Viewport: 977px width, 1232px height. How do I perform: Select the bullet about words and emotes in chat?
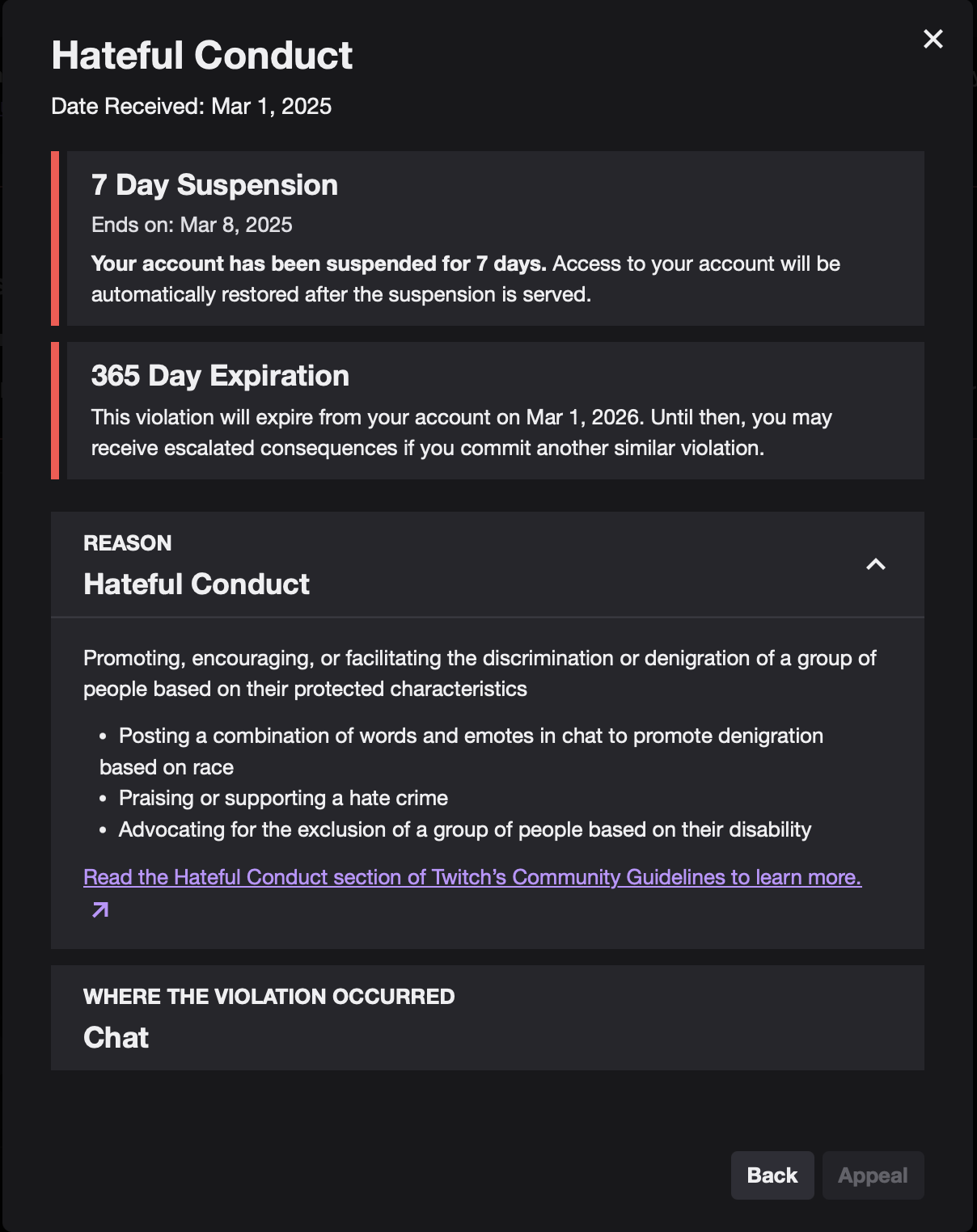[471, 736]
